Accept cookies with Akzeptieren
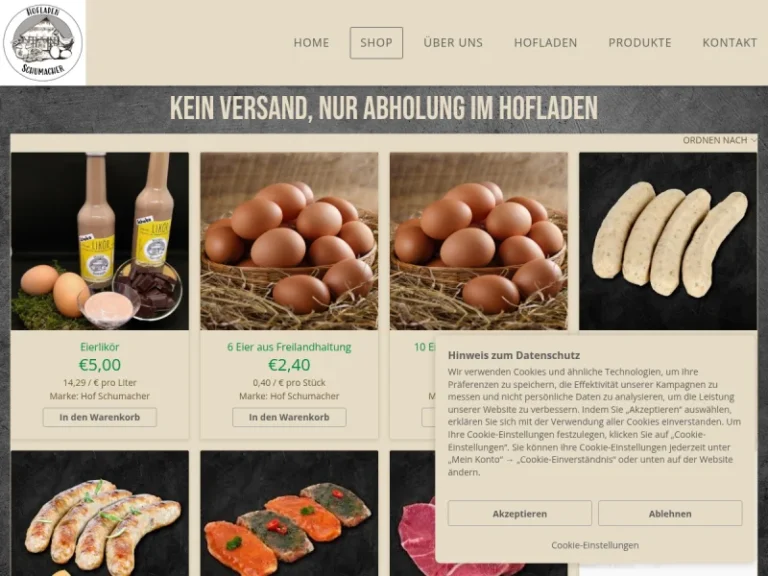The width and height of the screenshot is (768, 576). 520,513
